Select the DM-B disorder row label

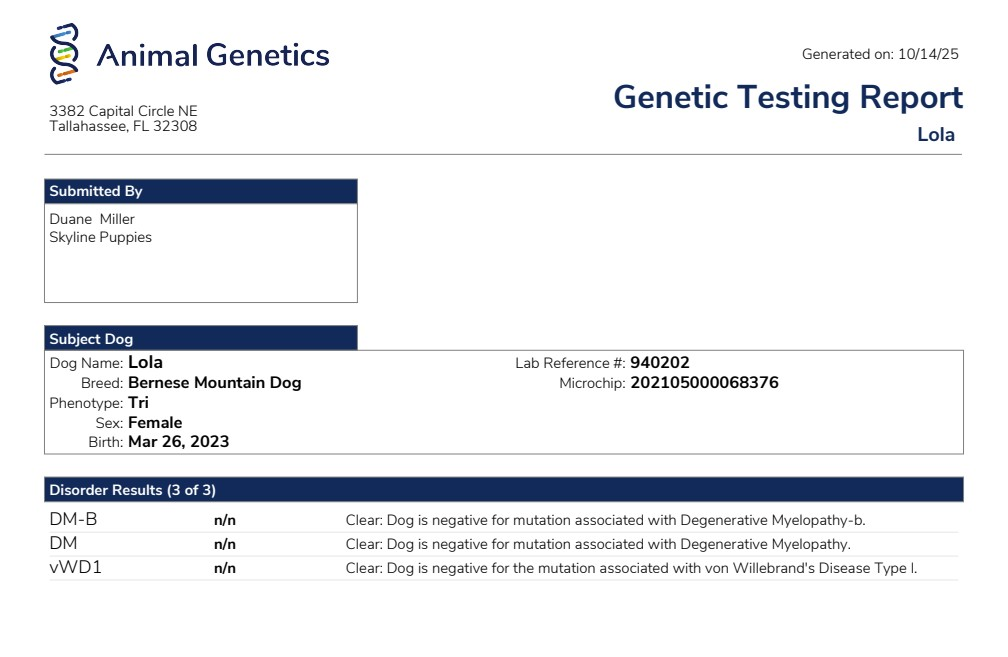[73, 520]
